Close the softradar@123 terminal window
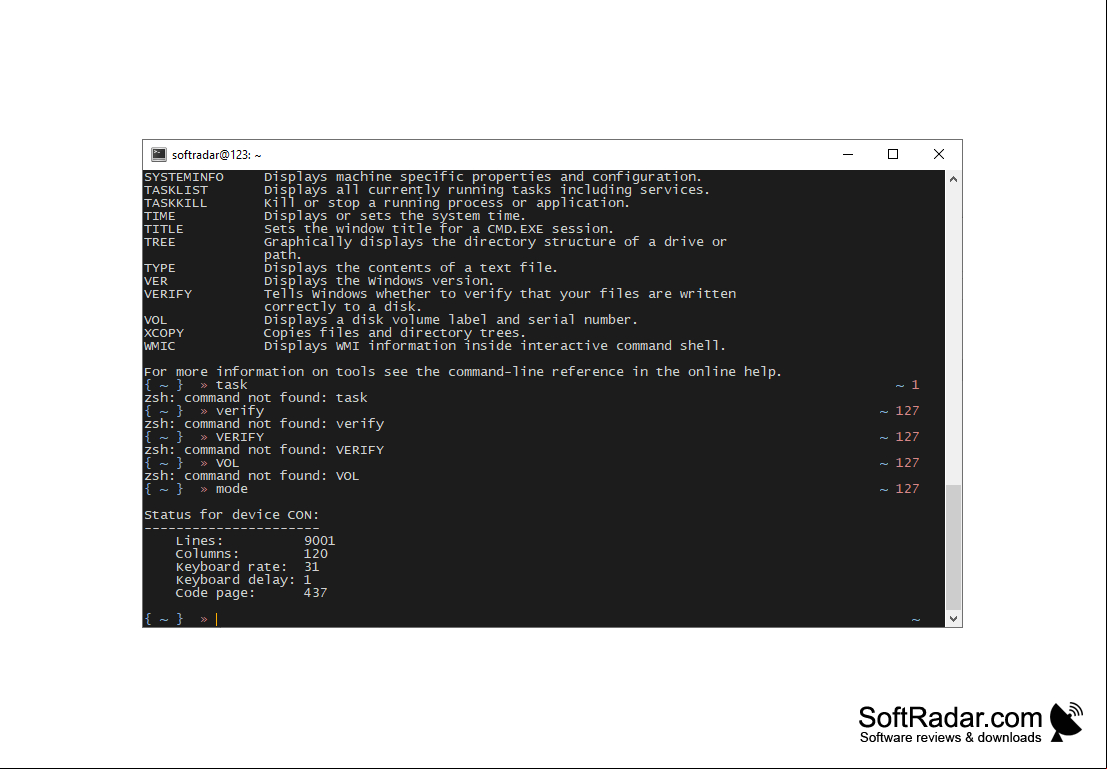The image size is (1107, 769). tap(939, 155)
